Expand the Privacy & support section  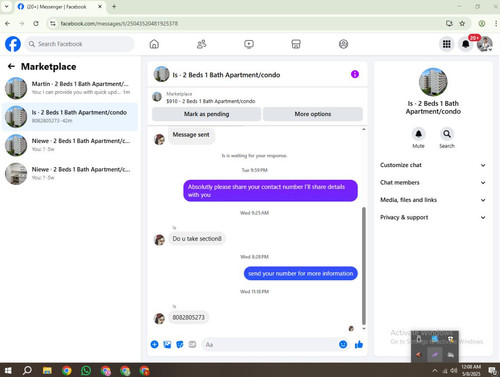(x=433, y=217)
